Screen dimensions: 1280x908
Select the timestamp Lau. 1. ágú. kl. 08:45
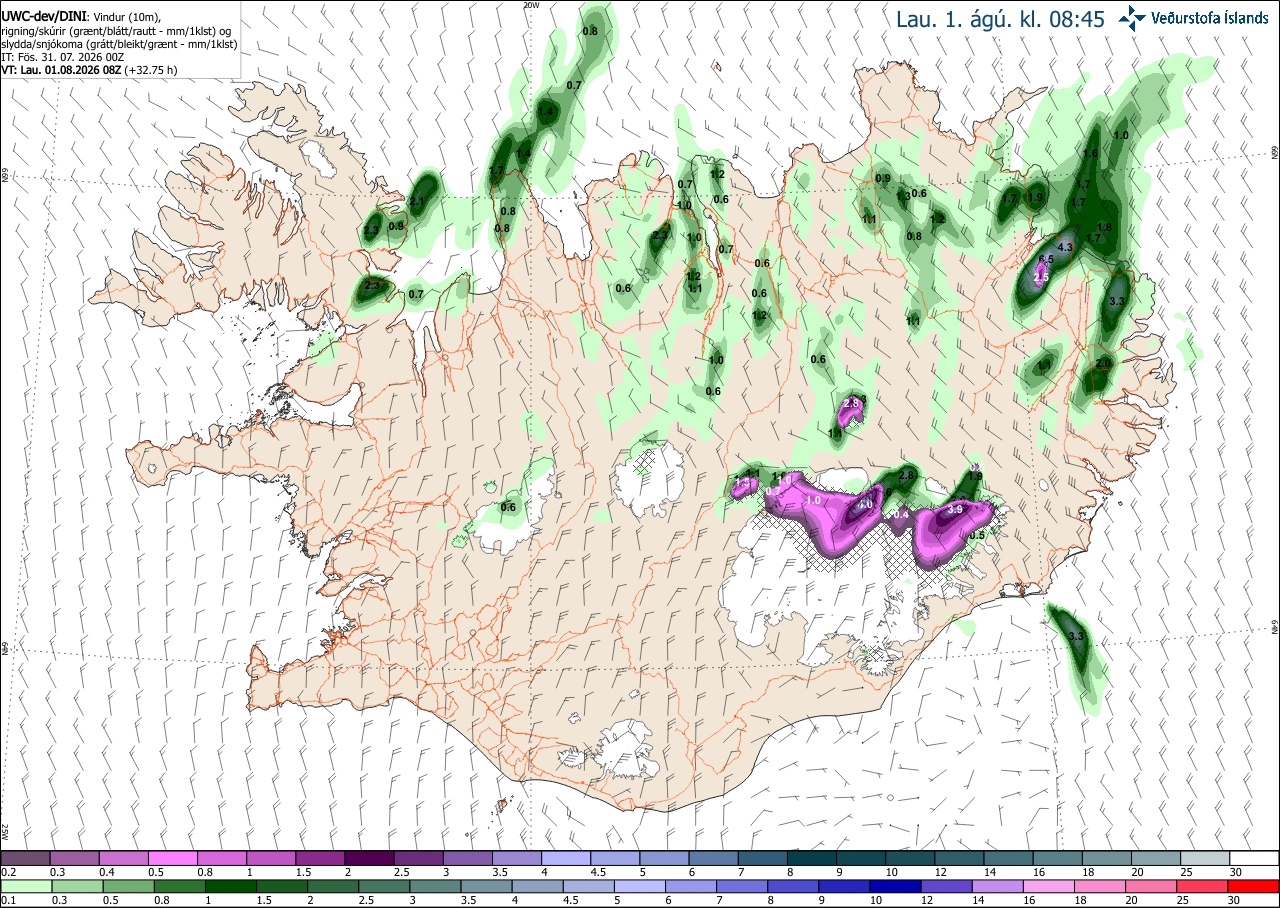[x=1000, y=19]
